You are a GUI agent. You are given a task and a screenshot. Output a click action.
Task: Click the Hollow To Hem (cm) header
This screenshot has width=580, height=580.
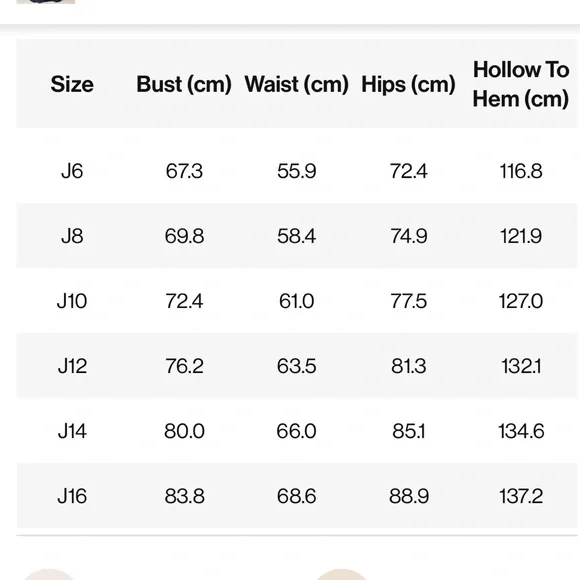[x=521, y=84]
